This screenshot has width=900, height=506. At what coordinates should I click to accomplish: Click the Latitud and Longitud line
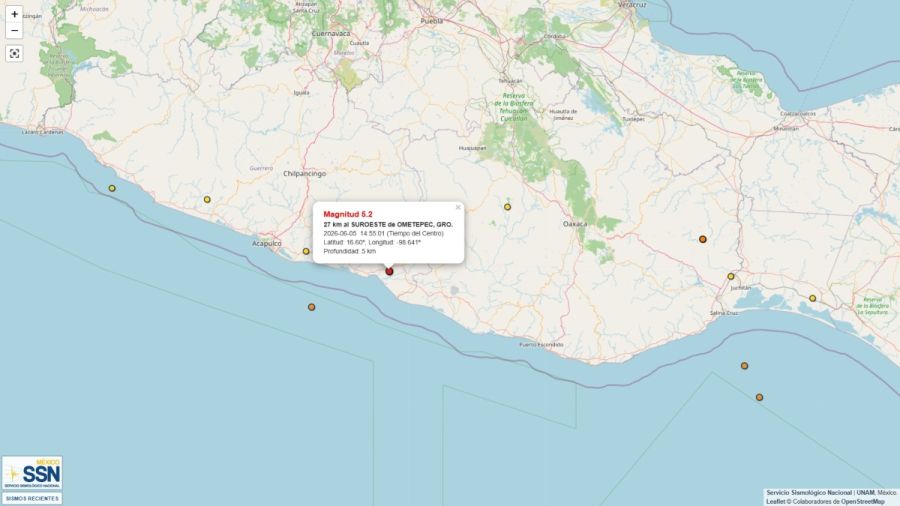tap(372, 242)
